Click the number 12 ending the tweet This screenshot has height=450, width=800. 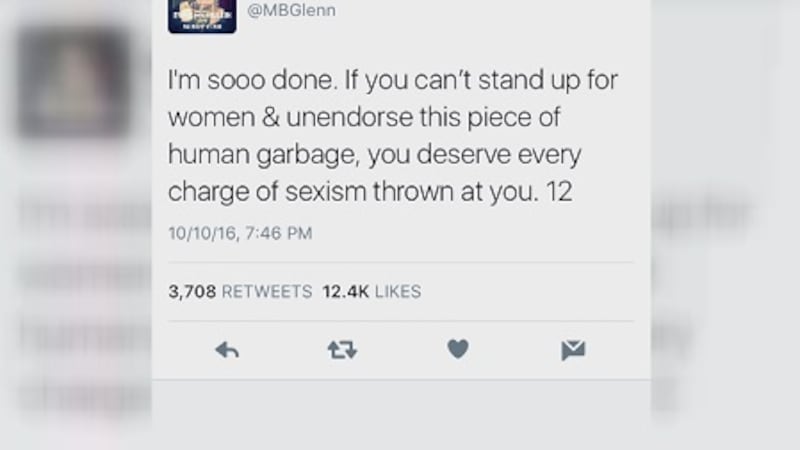pyautogui.click(x=559, y=192)
